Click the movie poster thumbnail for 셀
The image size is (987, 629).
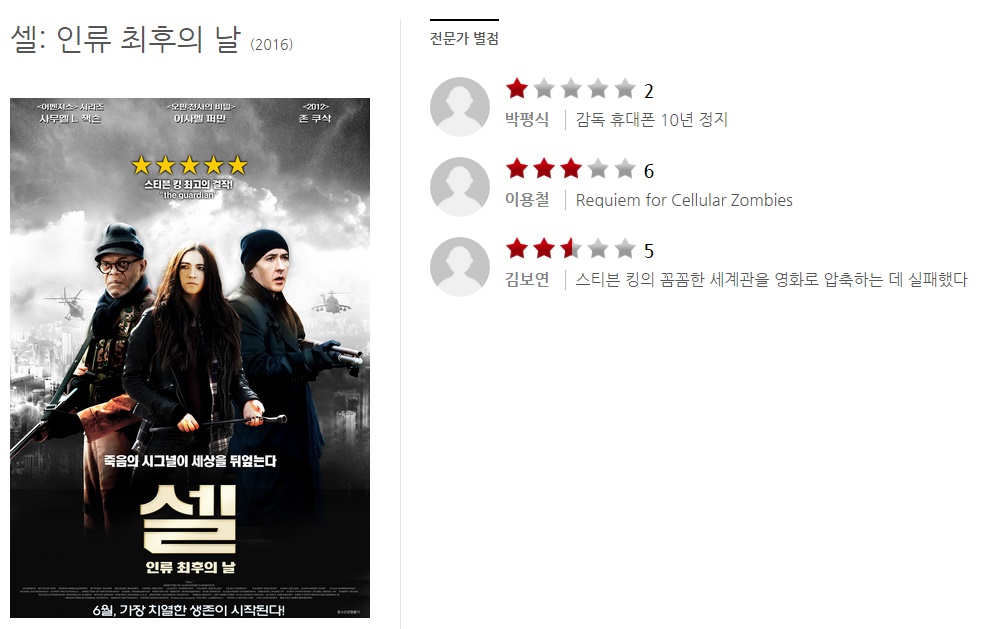click(190, 358)
